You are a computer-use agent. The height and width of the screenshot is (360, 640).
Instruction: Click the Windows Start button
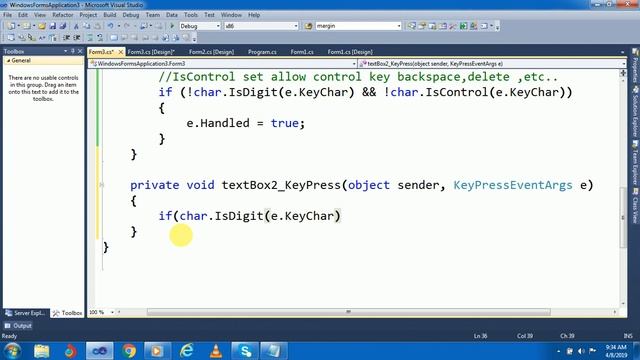coord(13,351)
